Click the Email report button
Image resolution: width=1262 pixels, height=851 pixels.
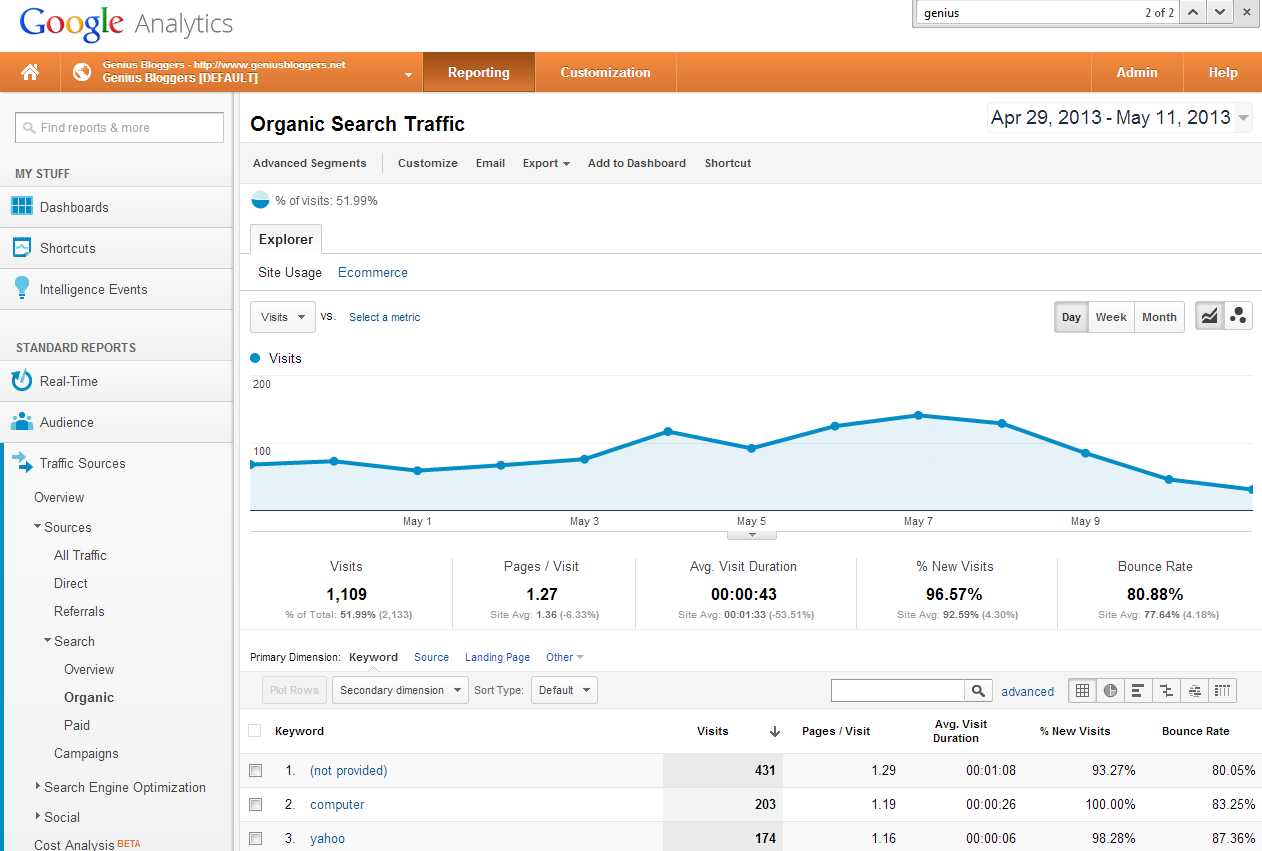(490, 163)
